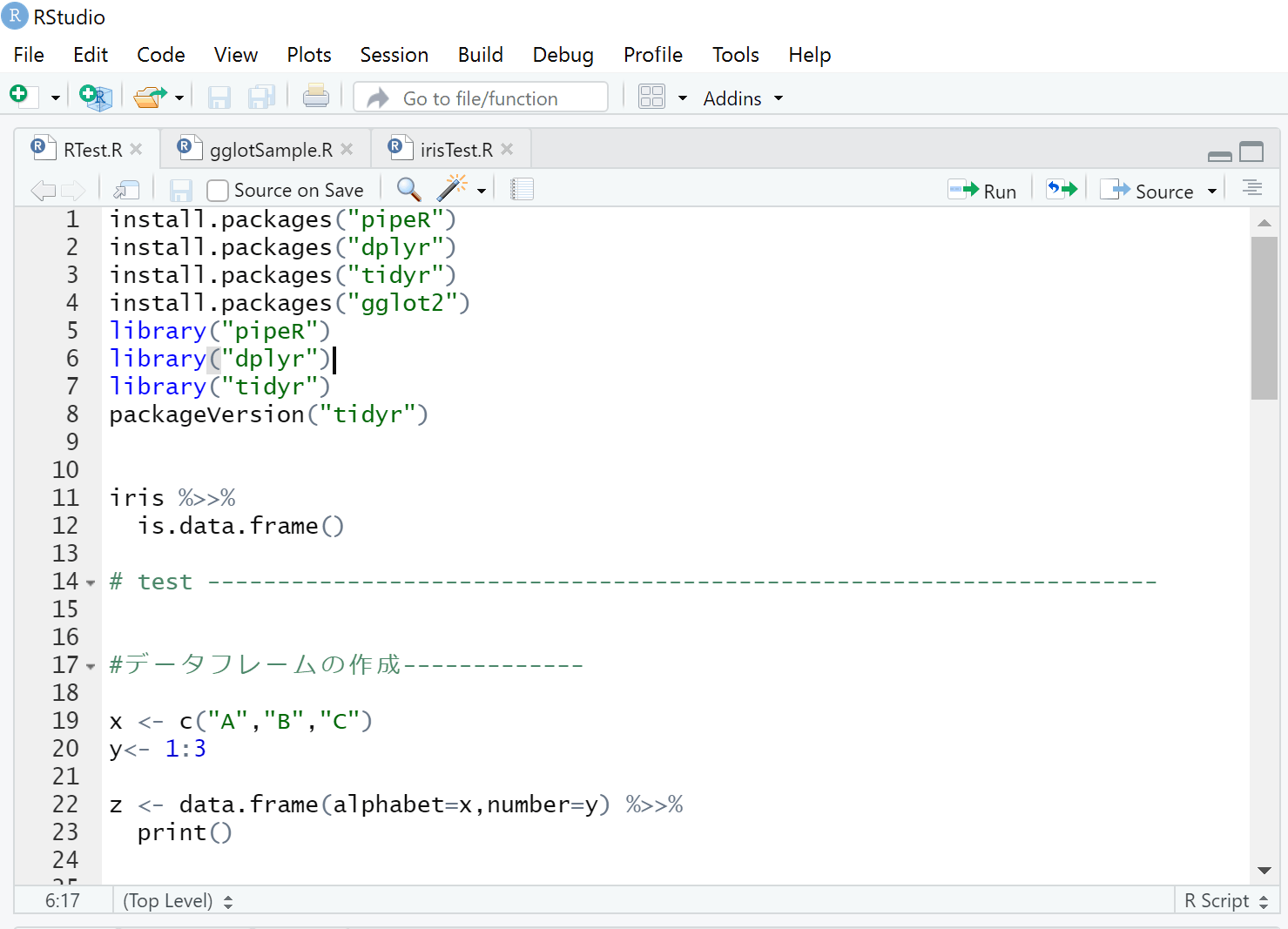
Task: Open an existing file via folder icon
Action: [148, 97]
